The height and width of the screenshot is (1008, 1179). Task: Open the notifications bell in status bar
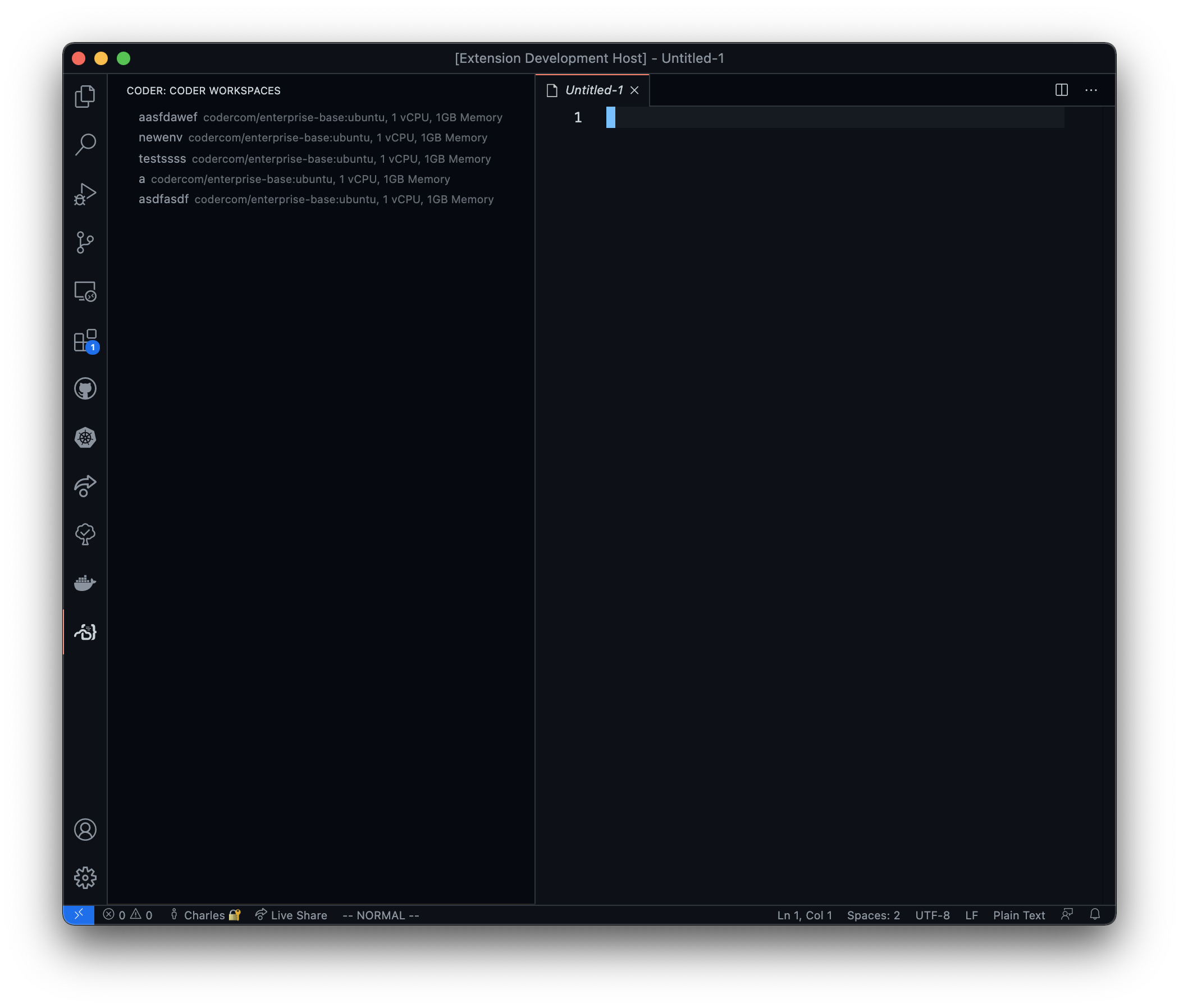pyautogui.click(x=1095, y=915)
